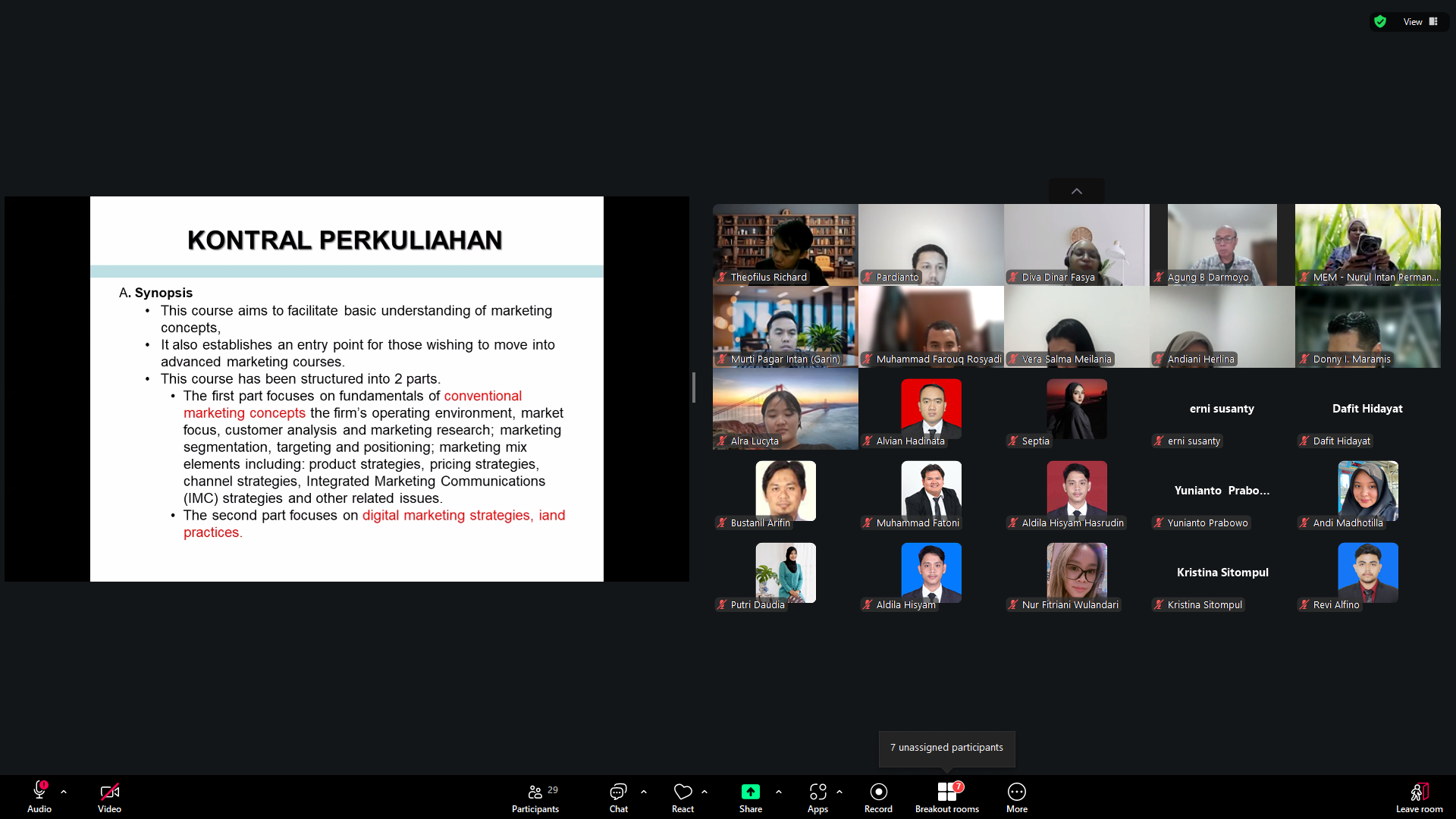This screenshot has height=819, width=1456.
Task: Select Bustanil Arifin's profile tile
Action: point(785,490)
